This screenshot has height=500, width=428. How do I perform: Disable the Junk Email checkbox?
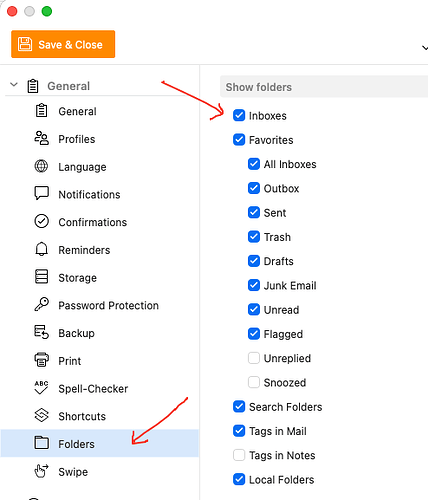coord(254,285)
